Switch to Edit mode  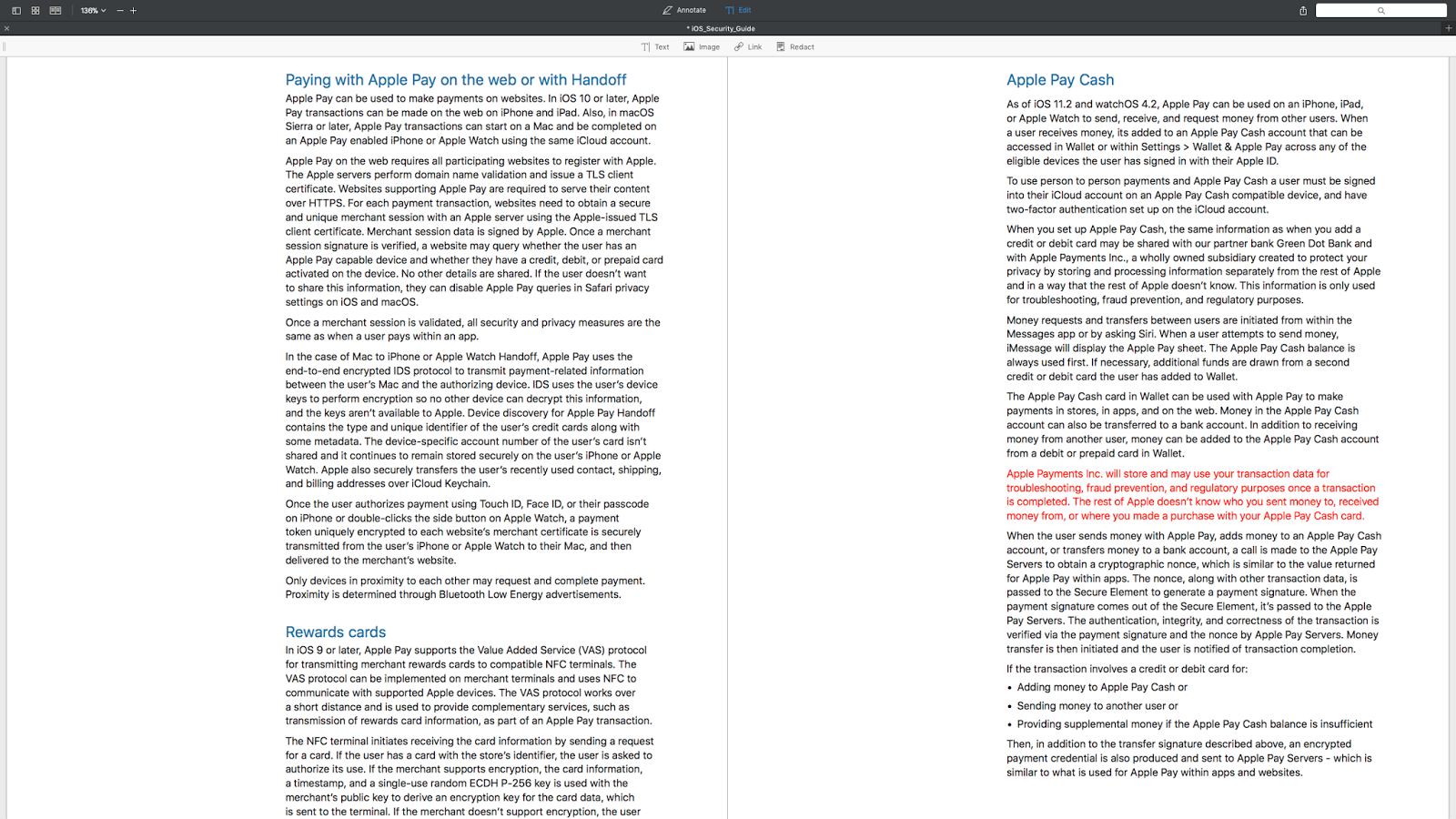(738, 10)
